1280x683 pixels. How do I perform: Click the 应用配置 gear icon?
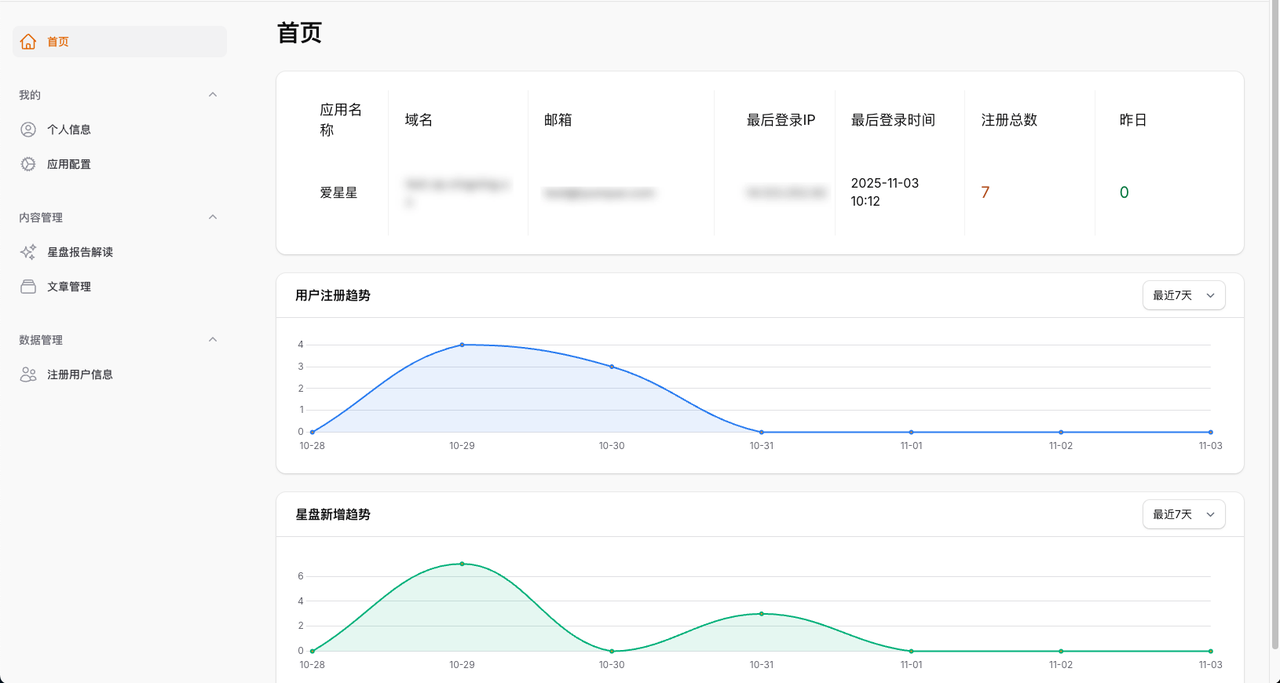pyautogui.click(x=28, y=164)
